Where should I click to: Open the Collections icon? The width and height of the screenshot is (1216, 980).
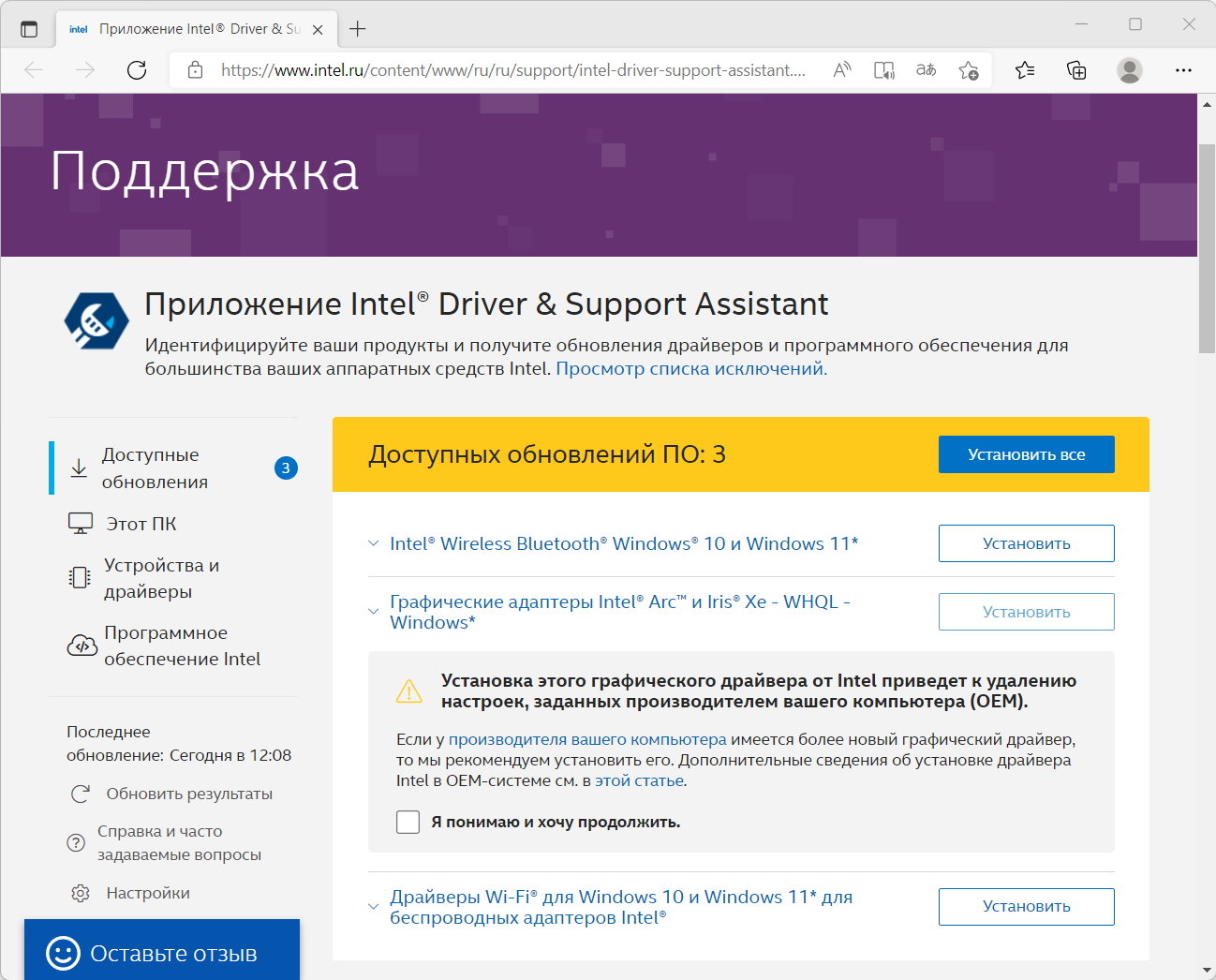click(x=1077, y=70)
